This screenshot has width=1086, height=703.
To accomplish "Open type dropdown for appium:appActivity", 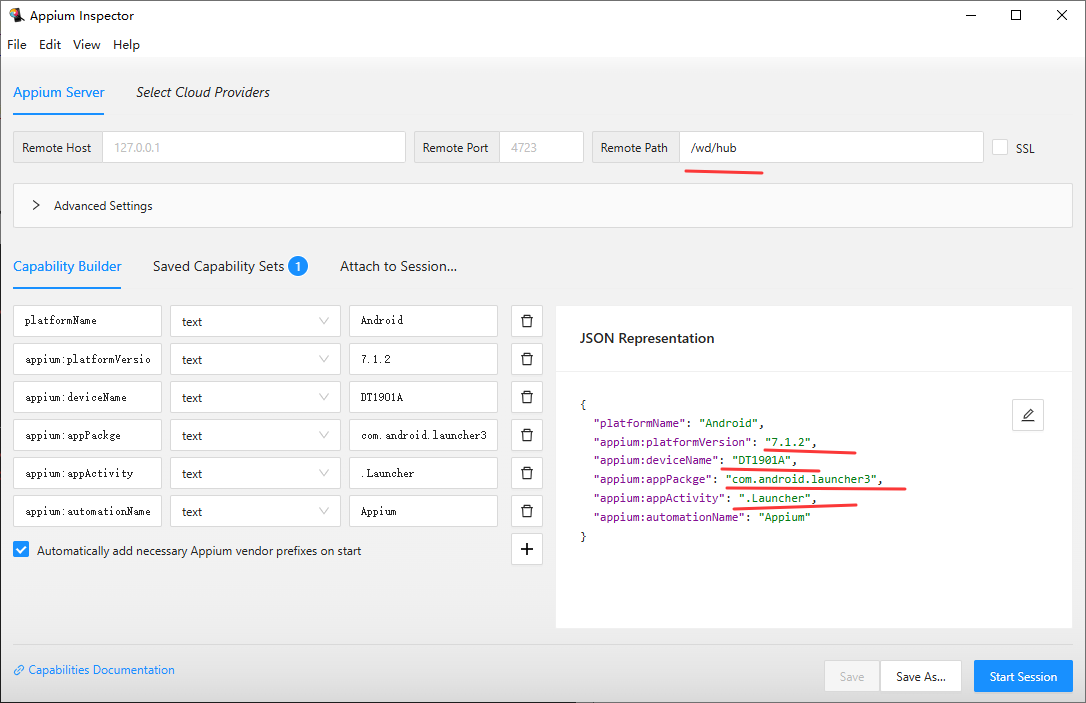I will coord(255,473).
